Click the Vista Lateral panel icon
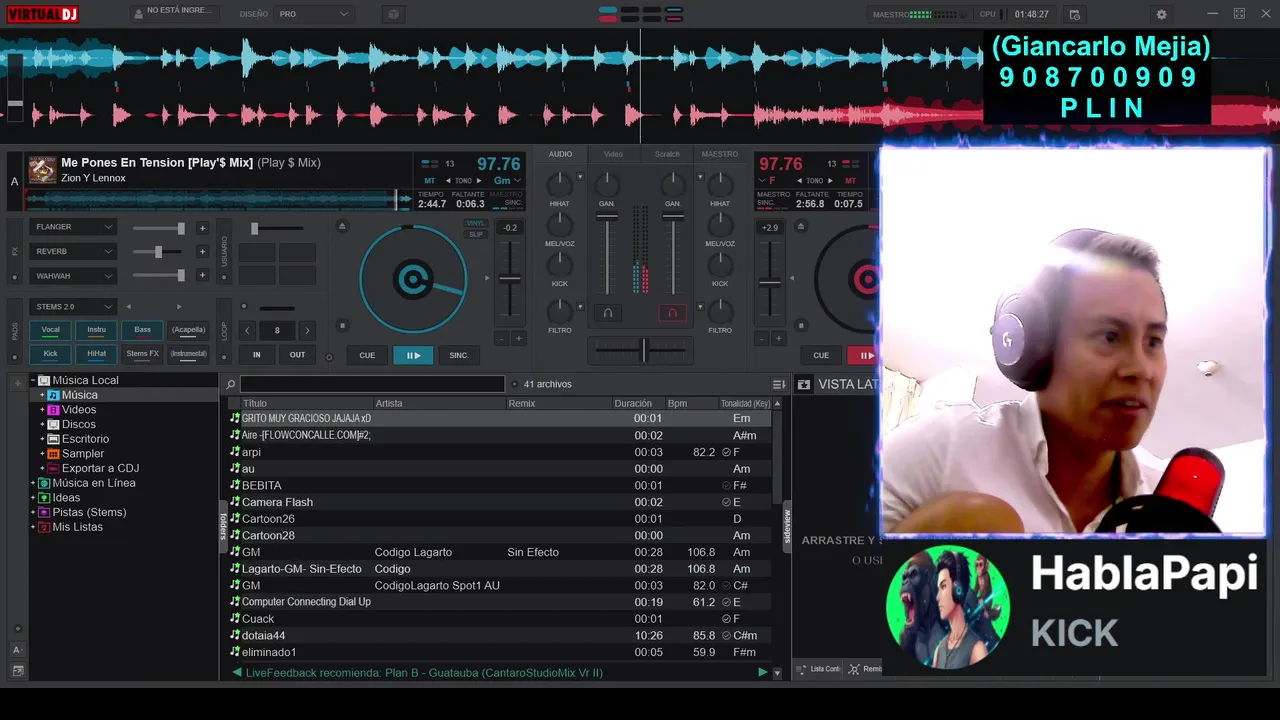Screen dimensions: 1280x720 click(x=803, y=384)
